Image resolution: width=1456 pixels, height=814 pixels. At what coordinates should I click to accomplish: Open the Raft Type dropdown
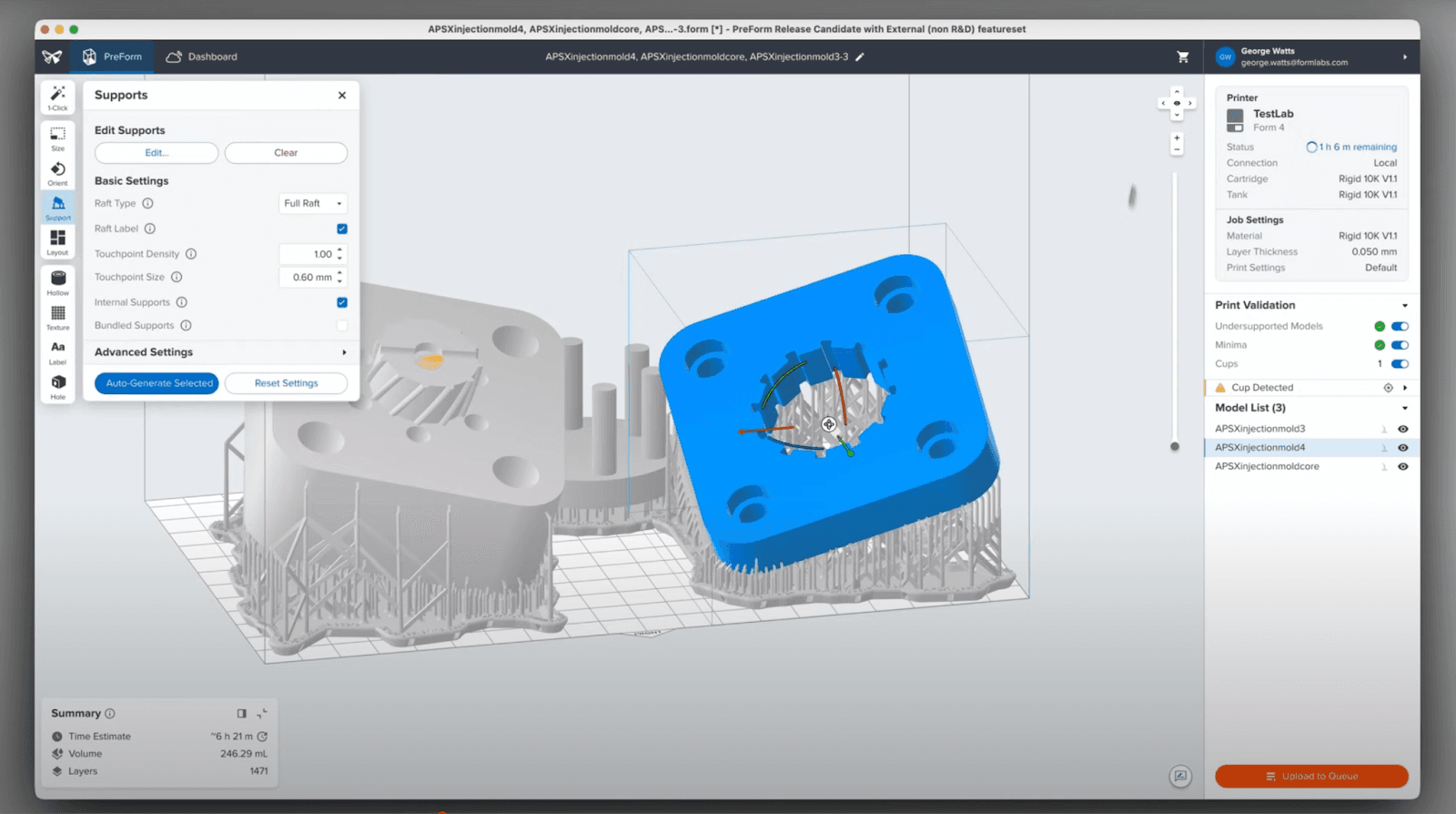(x=313, y=204)
